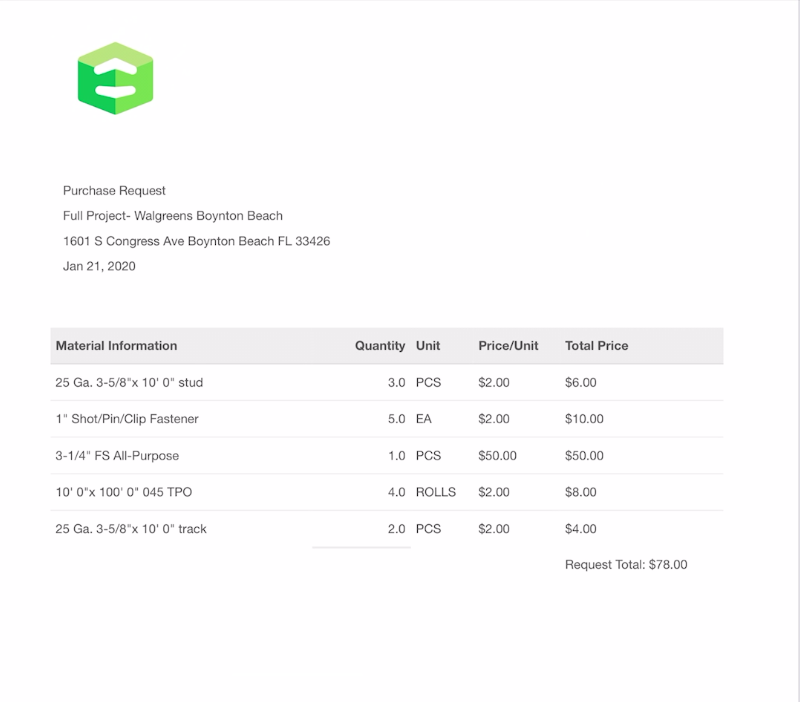Click the EA unit cell
Image resolution: width=800 pixels, height=702 pixels.
[424, 419]
